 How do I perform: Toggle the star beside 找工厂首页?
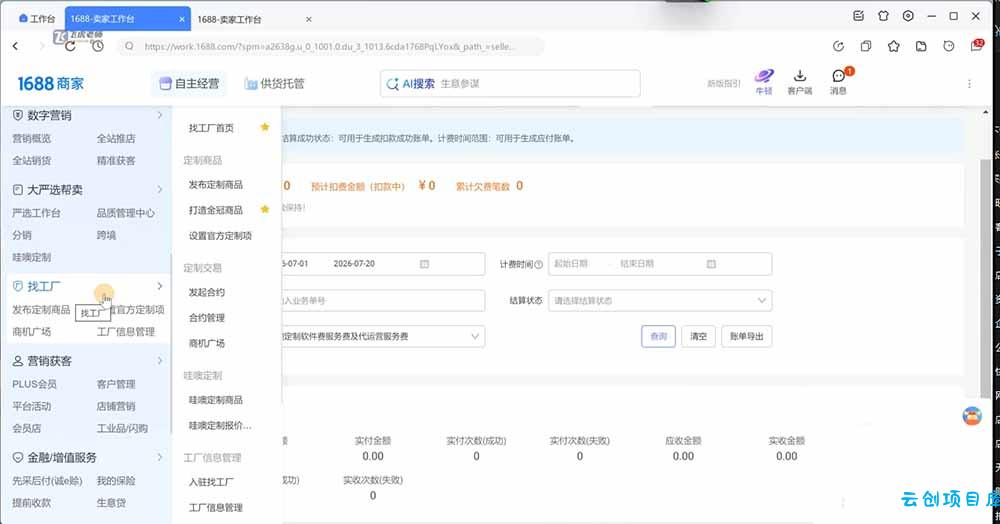pos(265,127)
